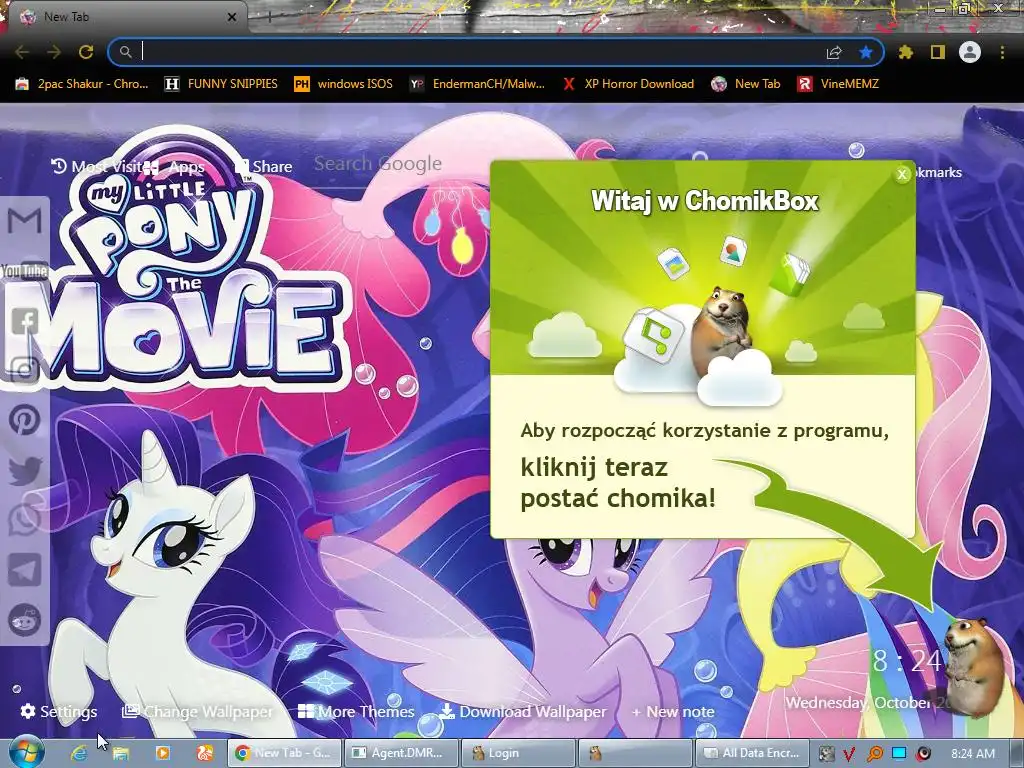Click the Telegram sidebar icon
This screenshot has height=768, width=1024.
tap(24, 570)
